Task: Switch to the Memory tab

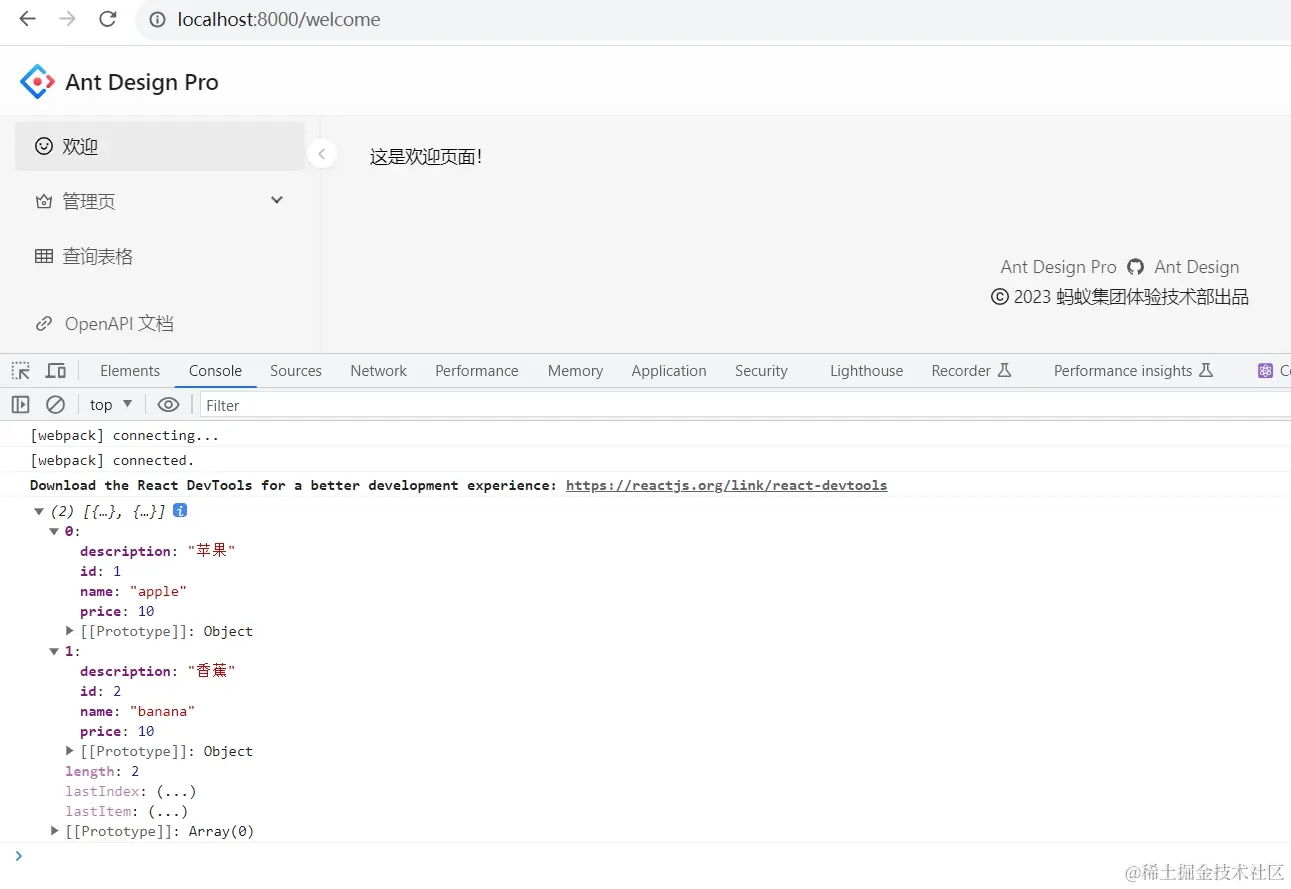Action: coord(575,370)
